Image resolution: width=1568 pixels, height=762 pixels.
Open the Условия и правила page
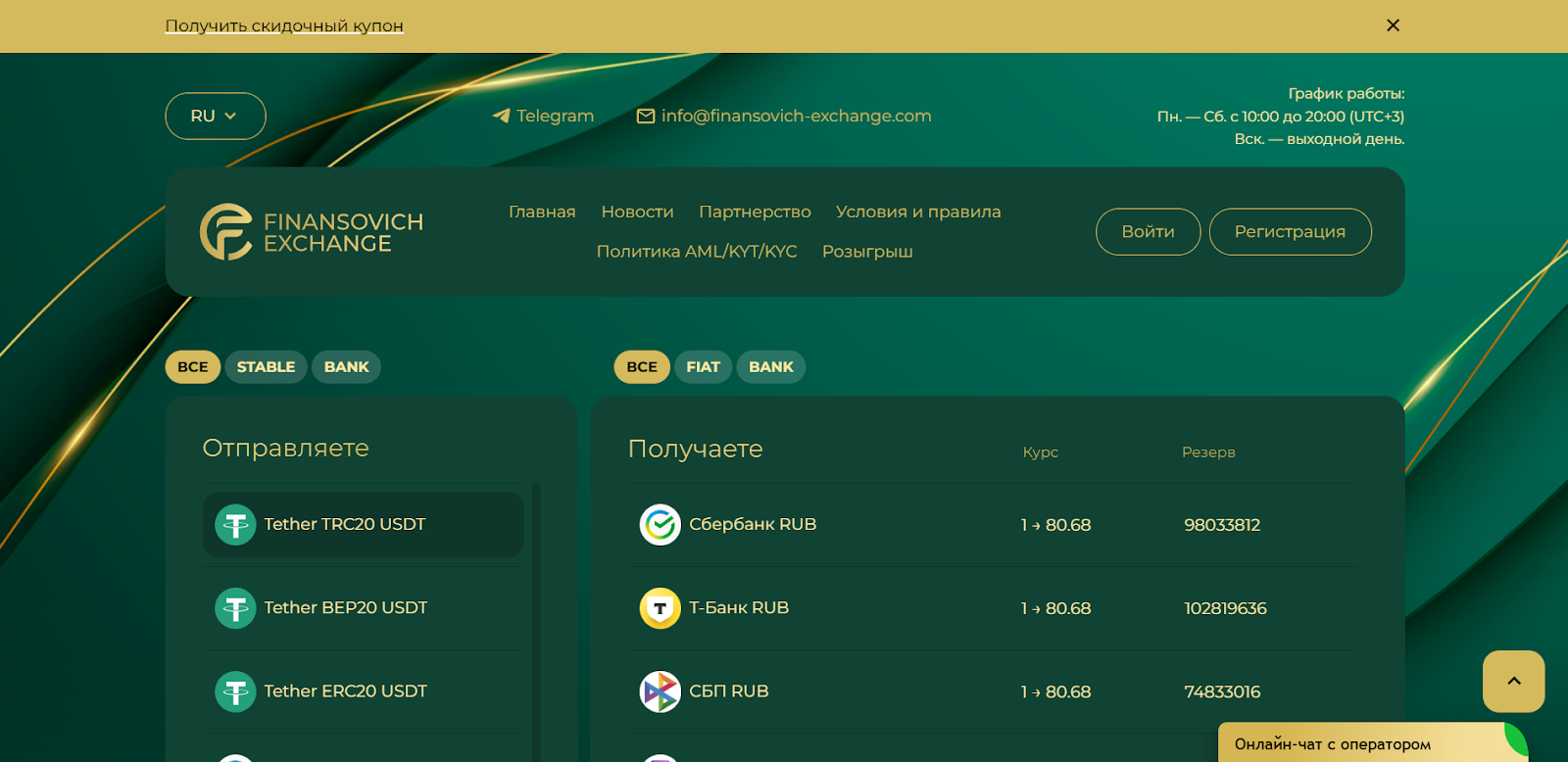pyautogui.click(x=918, y=212)
